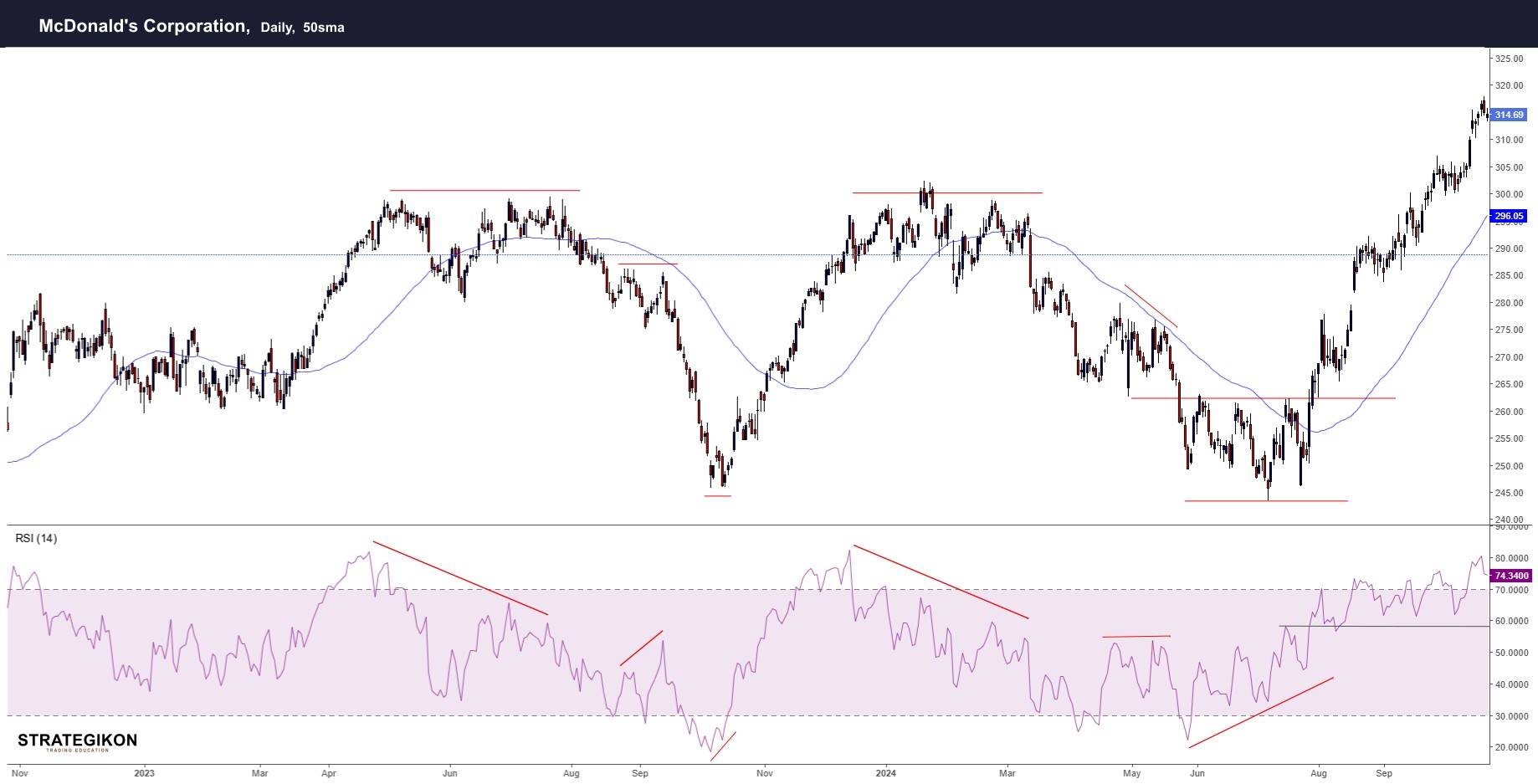The height and width of the screenshot is (784, 1538).
Task: Click the 50.0000 RSI axis label
Action: [x=1512, y=653]
